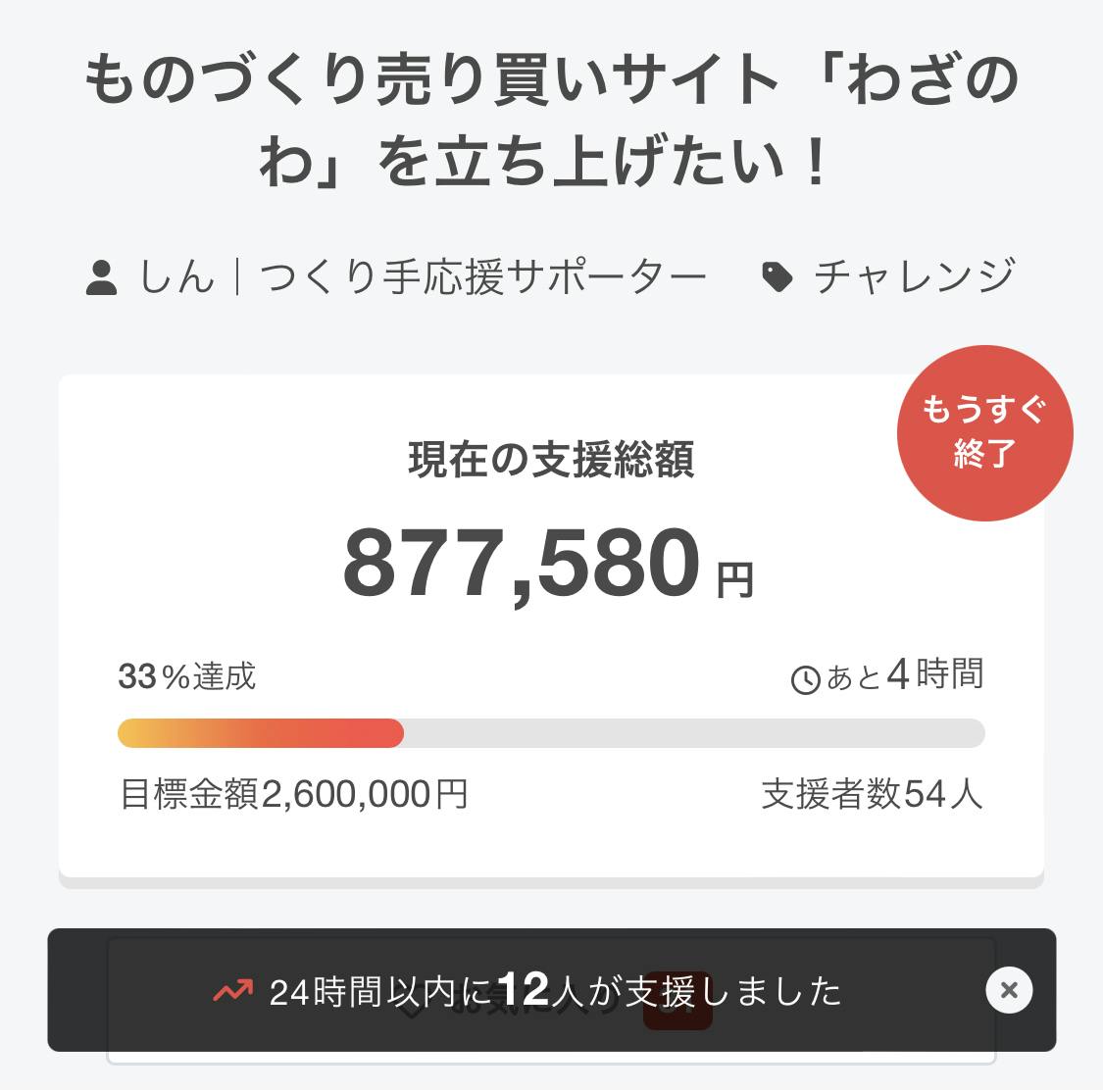Click the 877,580 円 total amount
1103x1092 pixels.
548,565
